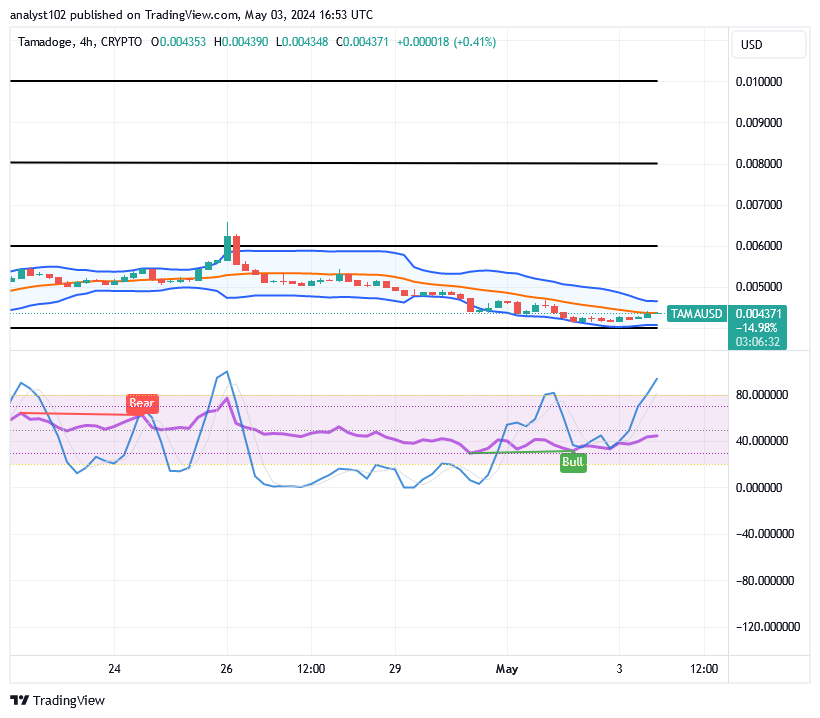Click the rightmost 12:00 time label

pos(704,669)
